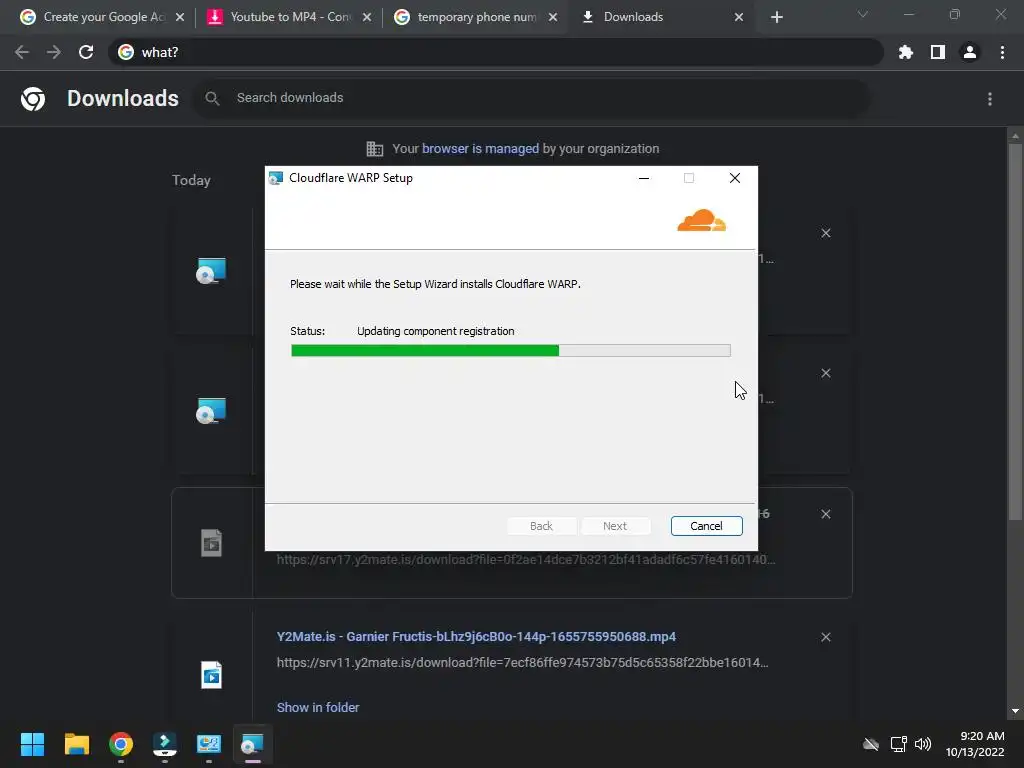Reload the current page
The width and height of the screenshot is (1024, 768).
coord(86,52)
